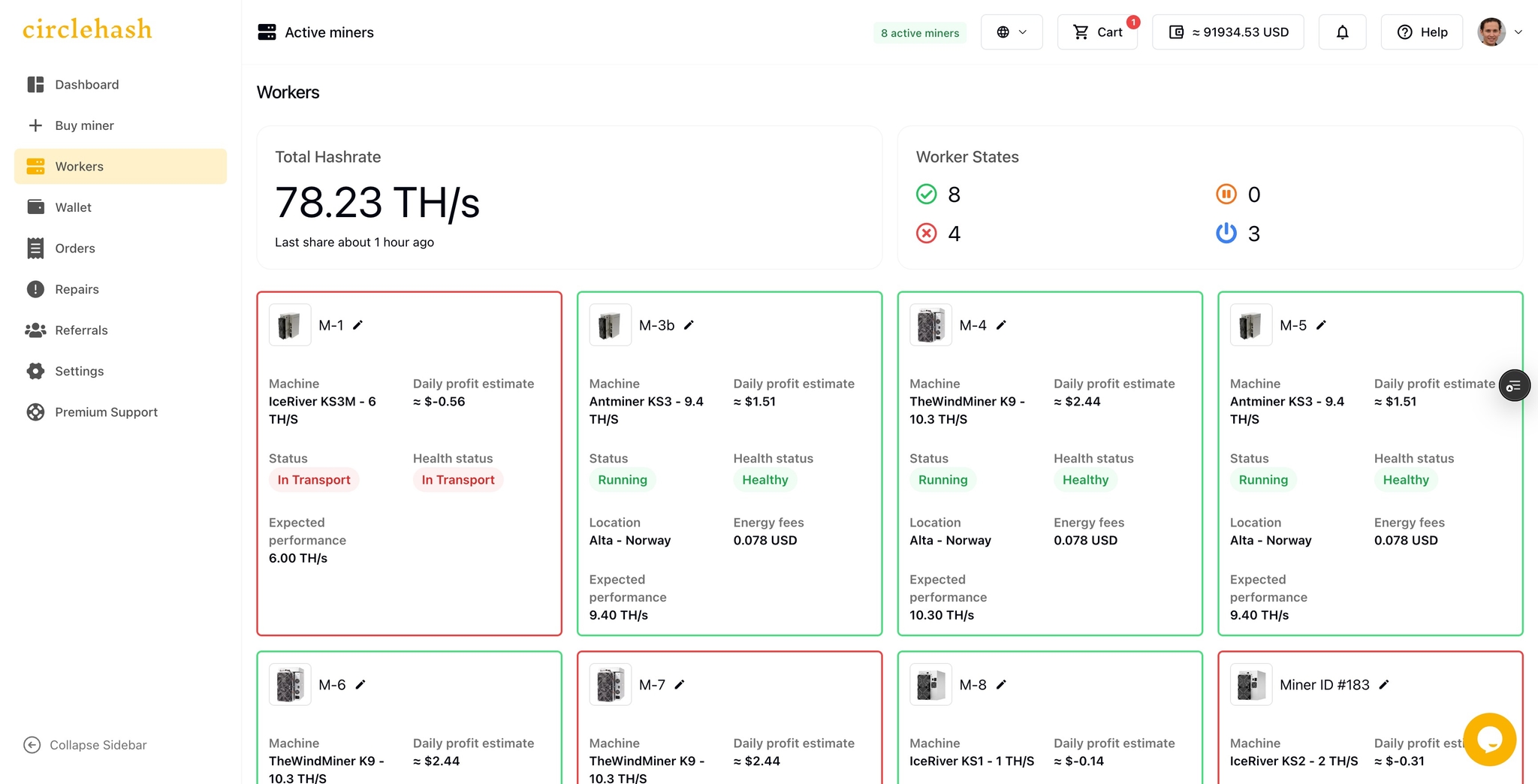This screenshot has height=784, width=1538.
Task: Click the M-3b miner thumbnail image
Action: tap(610, 325)
